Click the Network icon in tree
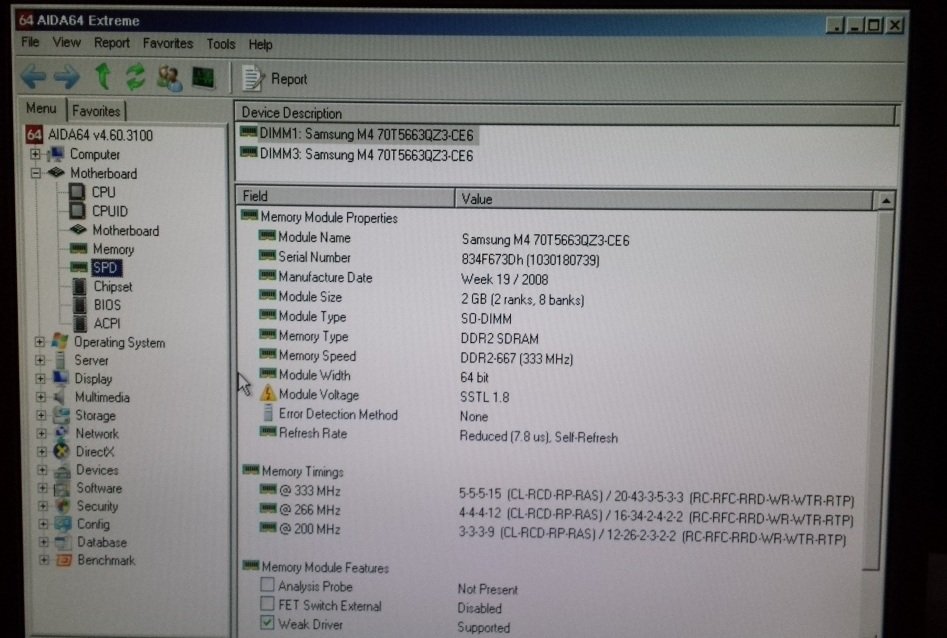This screenshot has height=638, width=947. (x=61, y=433)
